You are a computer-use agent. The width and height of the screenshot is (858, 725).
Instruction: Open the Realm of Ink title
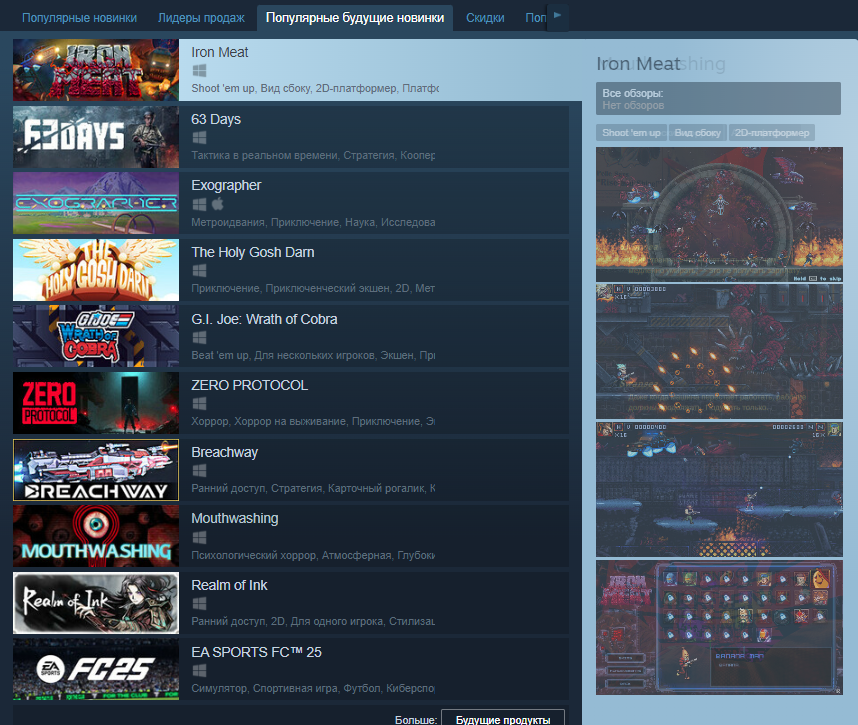click(229, 585)
